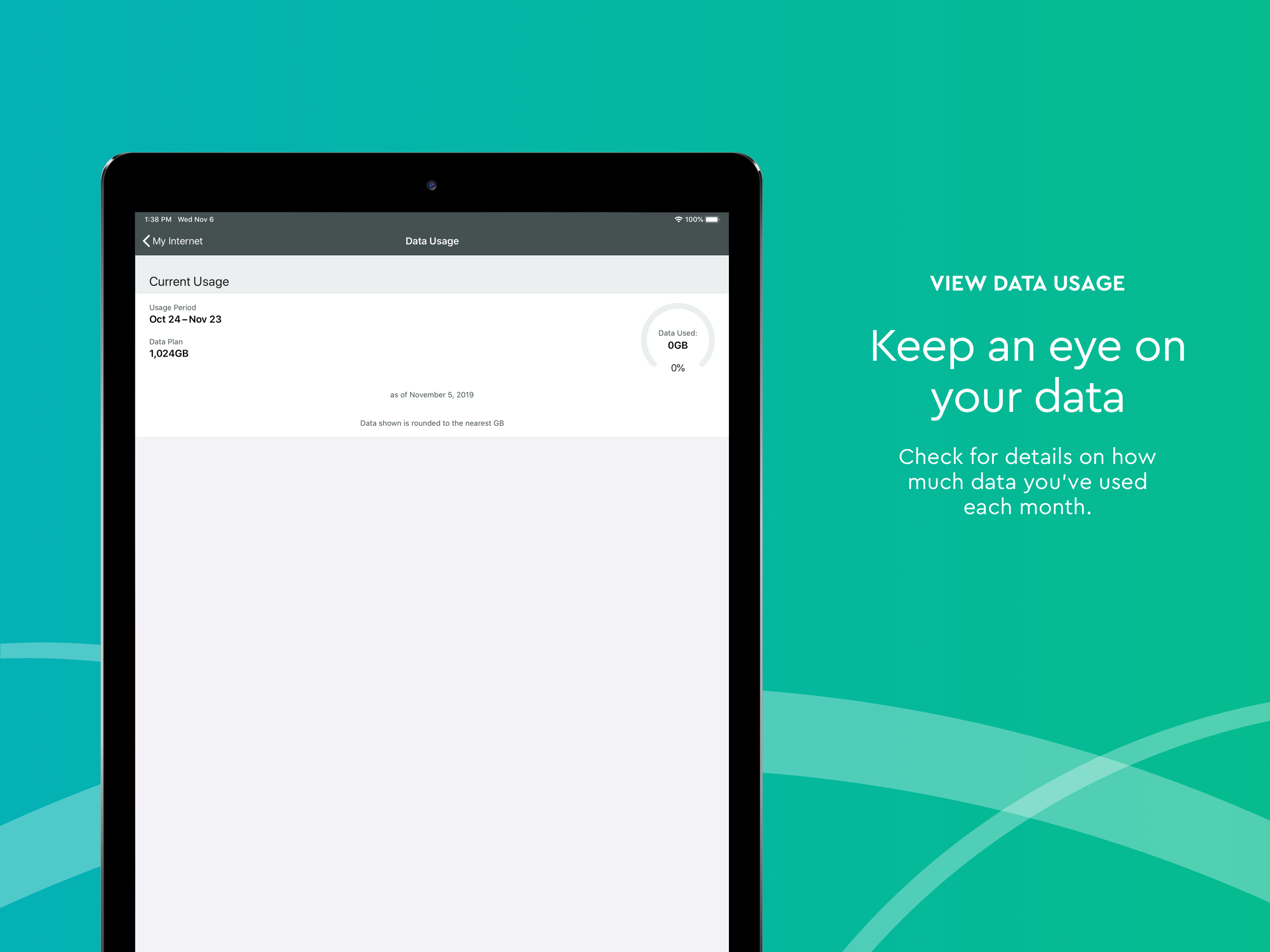This screenshot has width=1270, height=952.
Task: Select the Usage Period label
Action: click(172, 308)
